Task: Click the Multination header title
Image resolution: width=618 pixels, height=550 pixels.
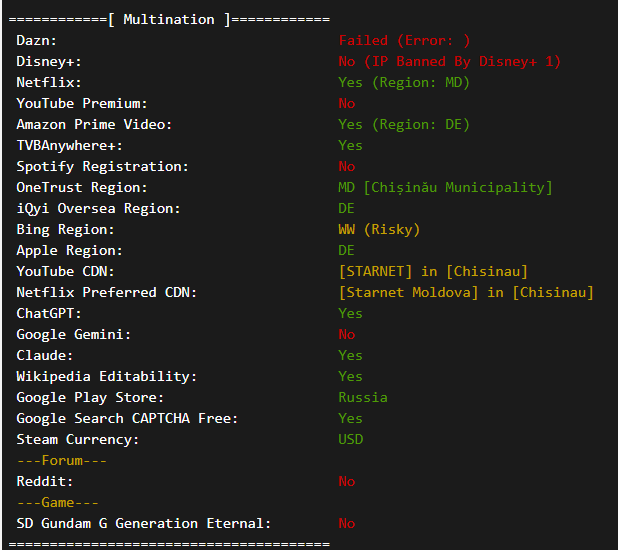Action: point(168,19)
